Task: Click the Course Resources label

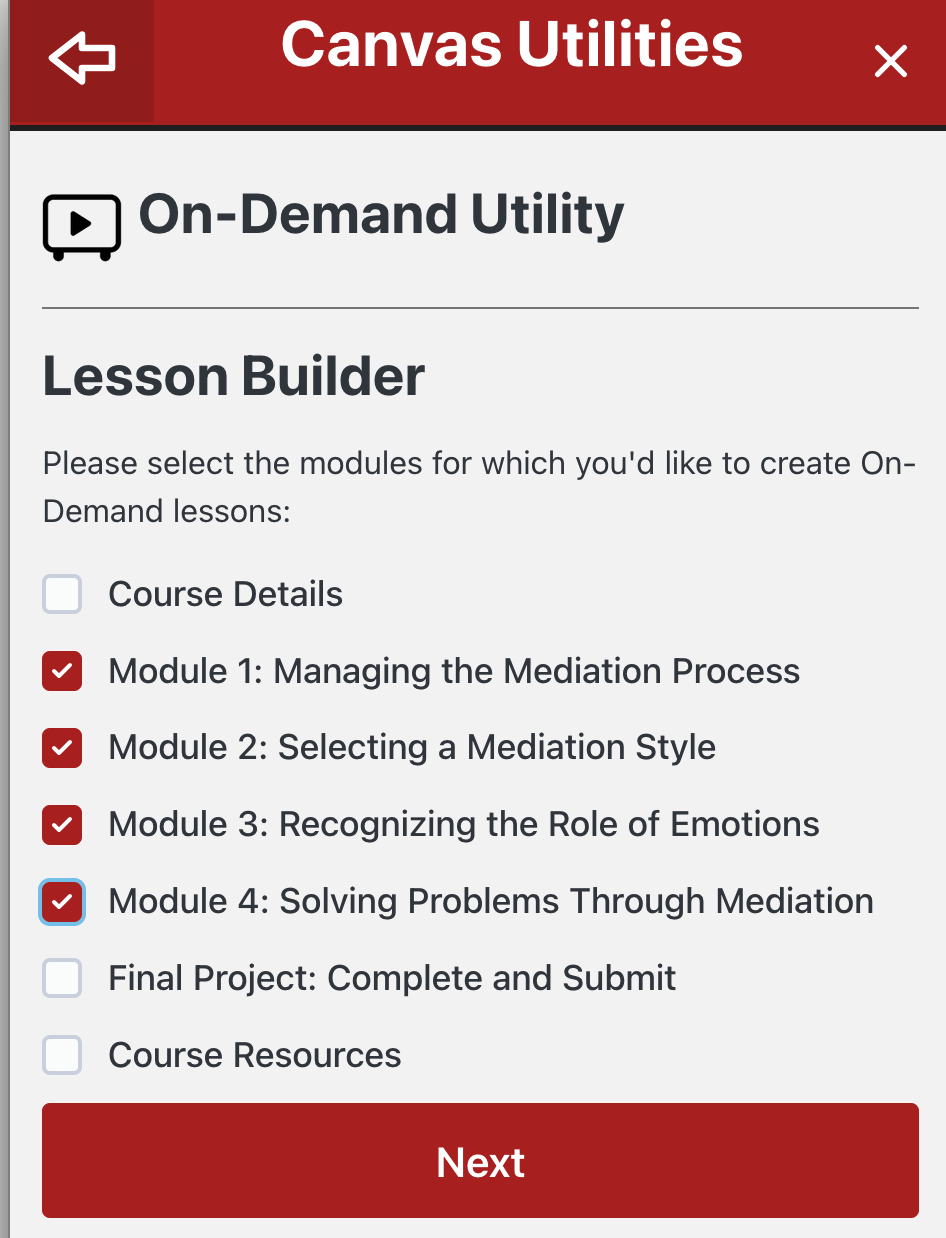Action: (x=255, y=1055)
